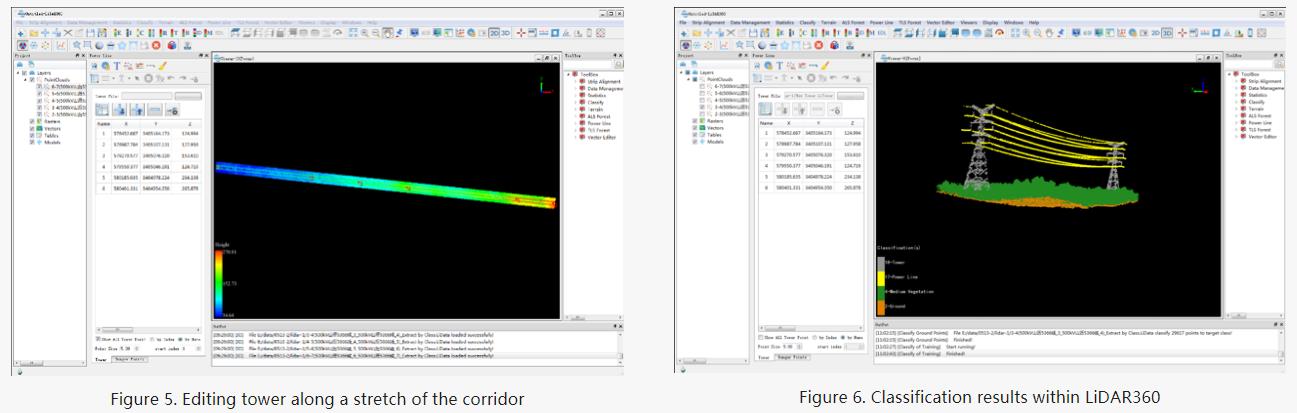This screenshot has width=1297, height=413.
Task: Click the yellow Power Line swatch in Figure 6 legend
Action: click(x=881, y=278)
